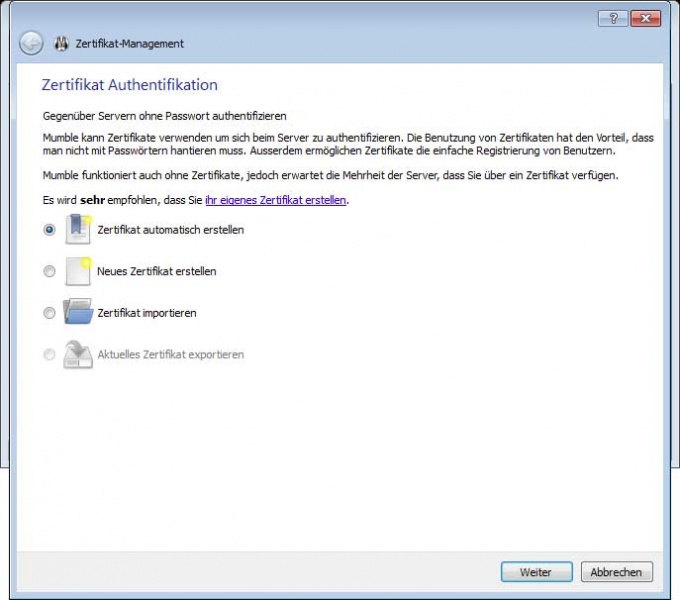Click the folder icon for certificate import
Viewport: 680px width, 600px height.
[78, 313]
